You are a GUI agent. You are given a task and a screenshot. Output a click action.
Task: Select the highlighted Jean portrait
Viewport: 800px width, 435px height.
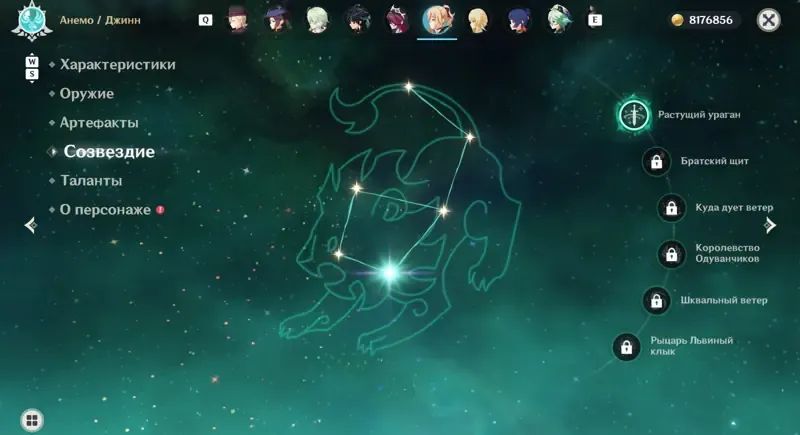[x=437, y=20]
